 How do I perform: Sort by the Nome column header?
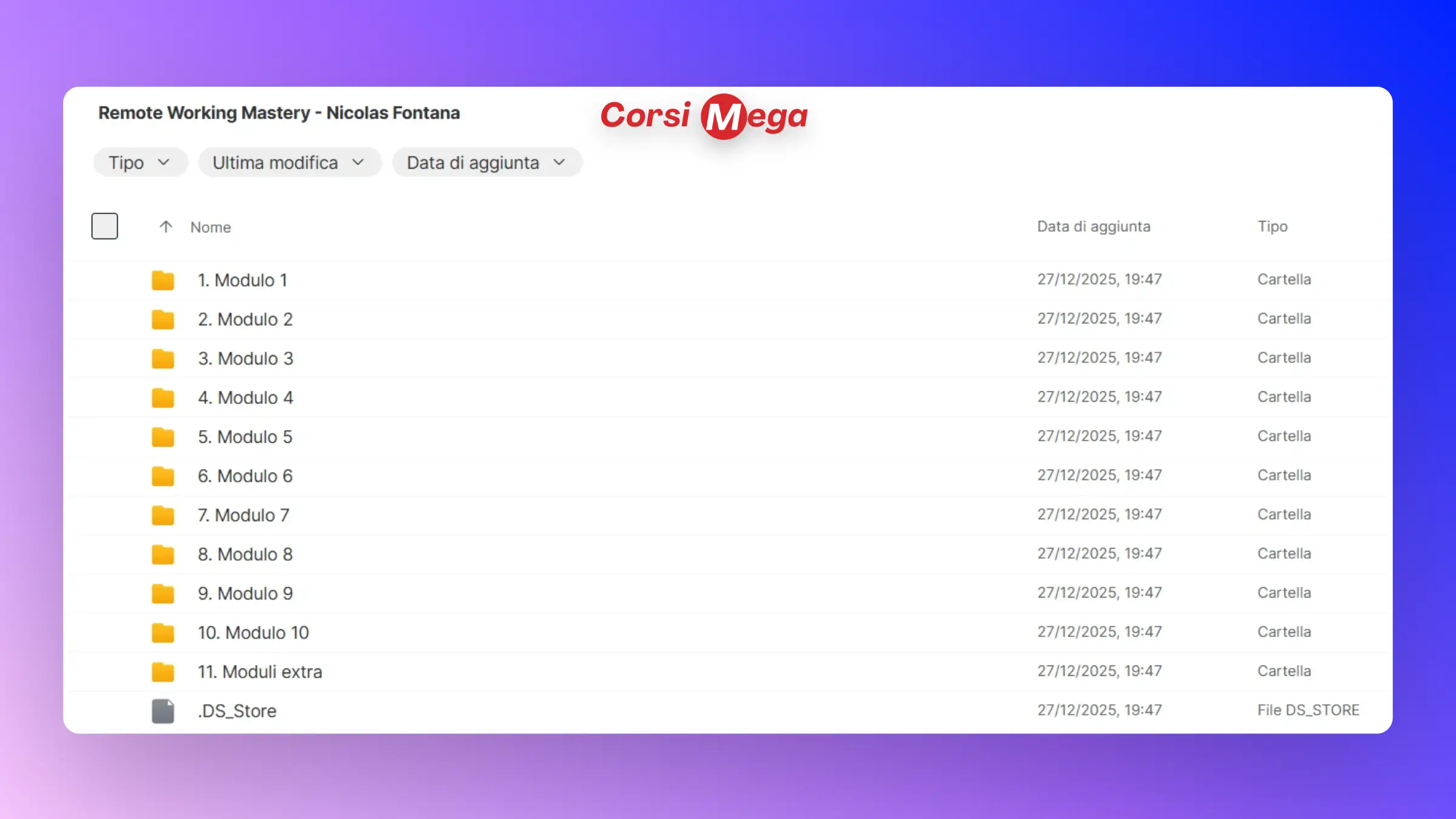[211, 227]
